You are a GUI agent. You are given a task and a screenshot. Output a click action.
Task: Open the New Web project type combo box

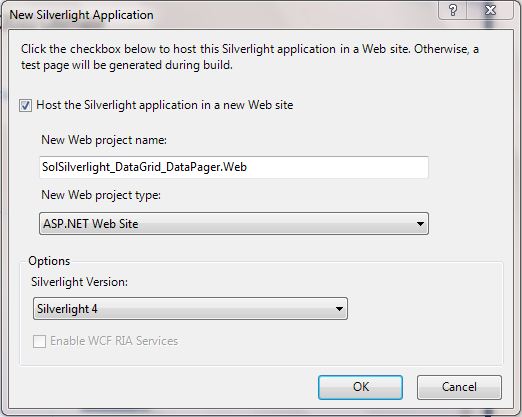pos(234,224)
